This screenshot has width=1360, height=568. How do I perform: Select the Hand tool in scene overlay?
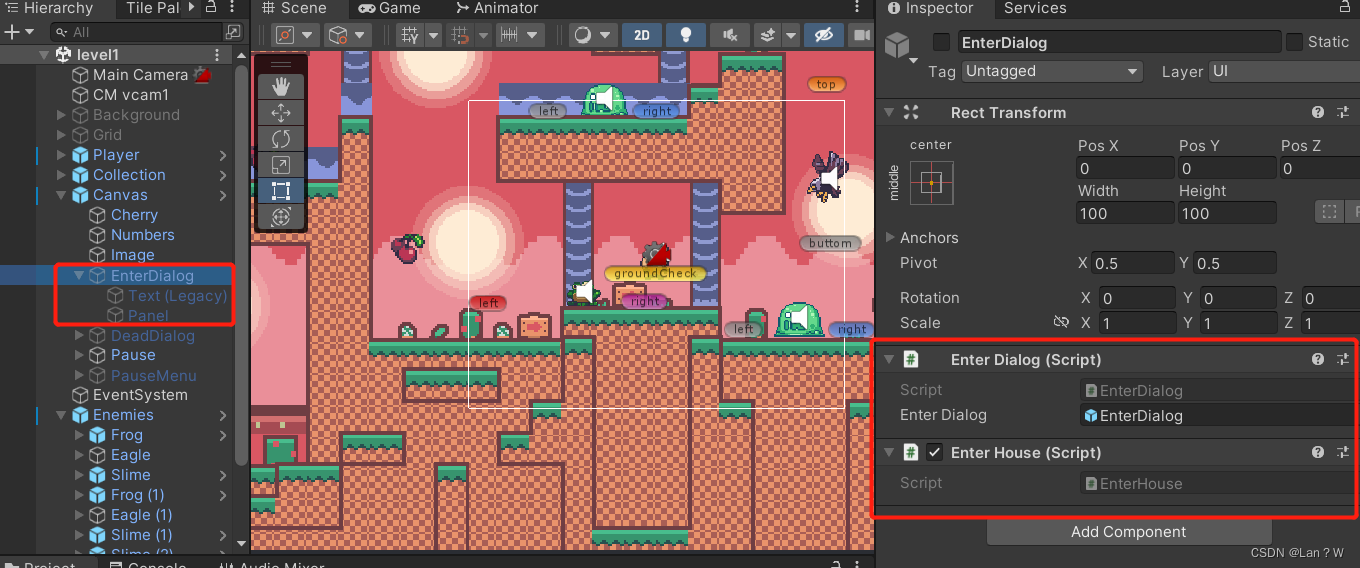(281, 86)
